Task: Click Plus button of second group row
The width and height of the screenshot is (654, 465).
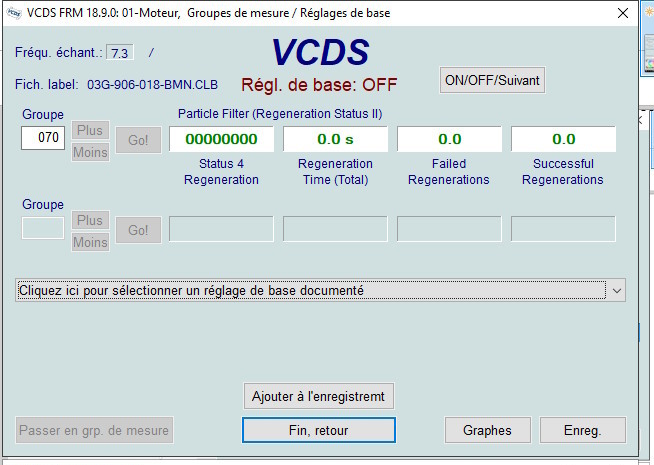Action: (90, 220)
